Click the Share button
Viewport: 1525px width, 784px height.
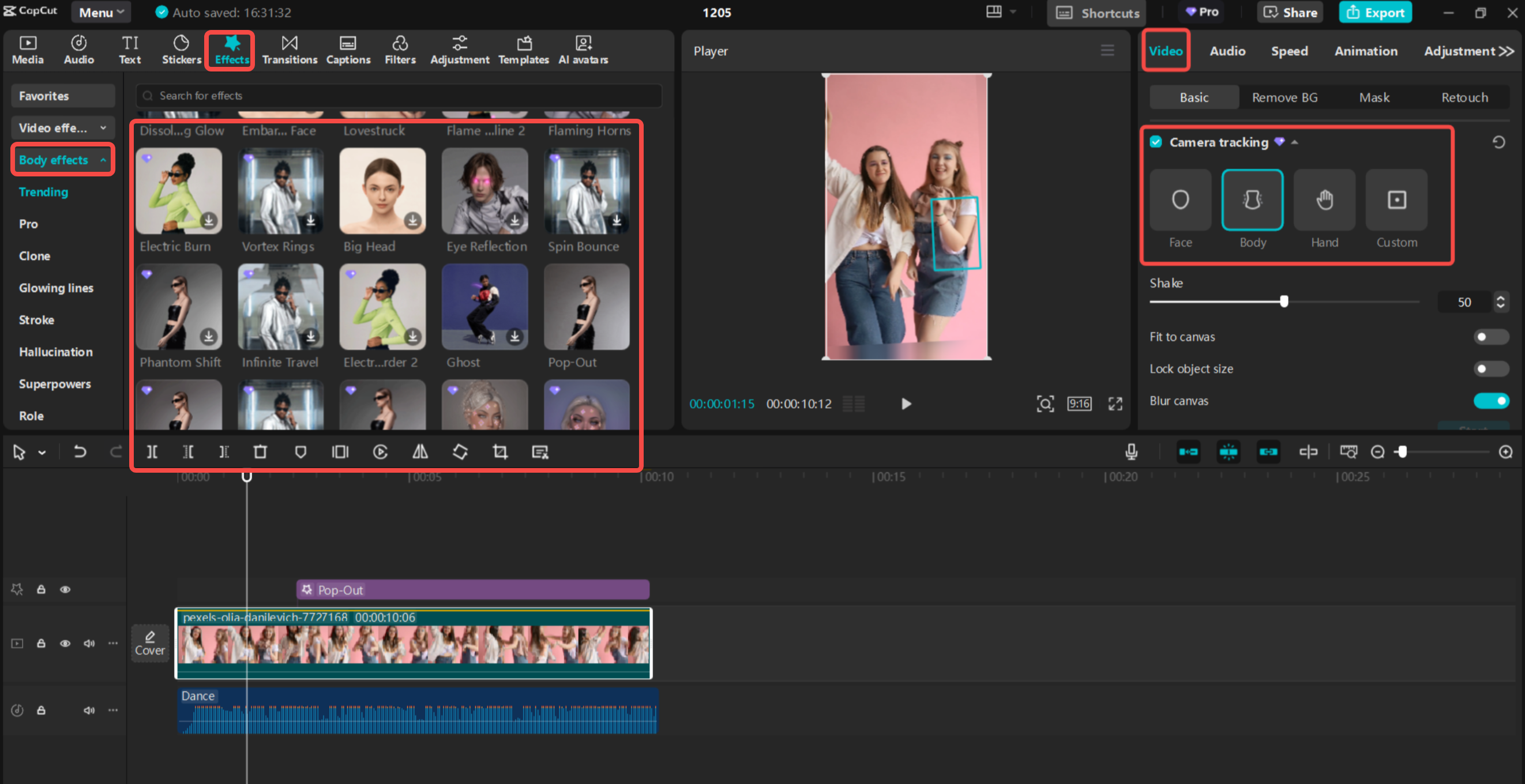(1290, 12)
